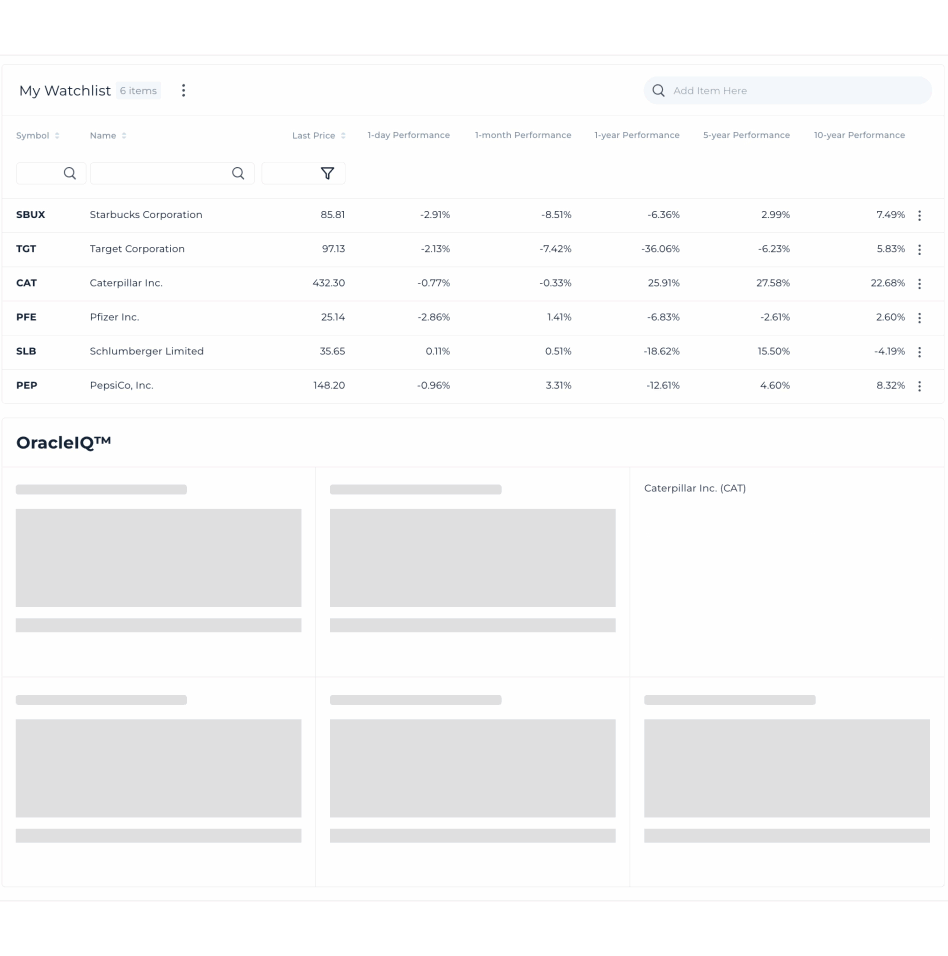Click the search icon in the Symbol filter box
The height and width of the screenshot is (956, 948).
click(x=68, y=172)
